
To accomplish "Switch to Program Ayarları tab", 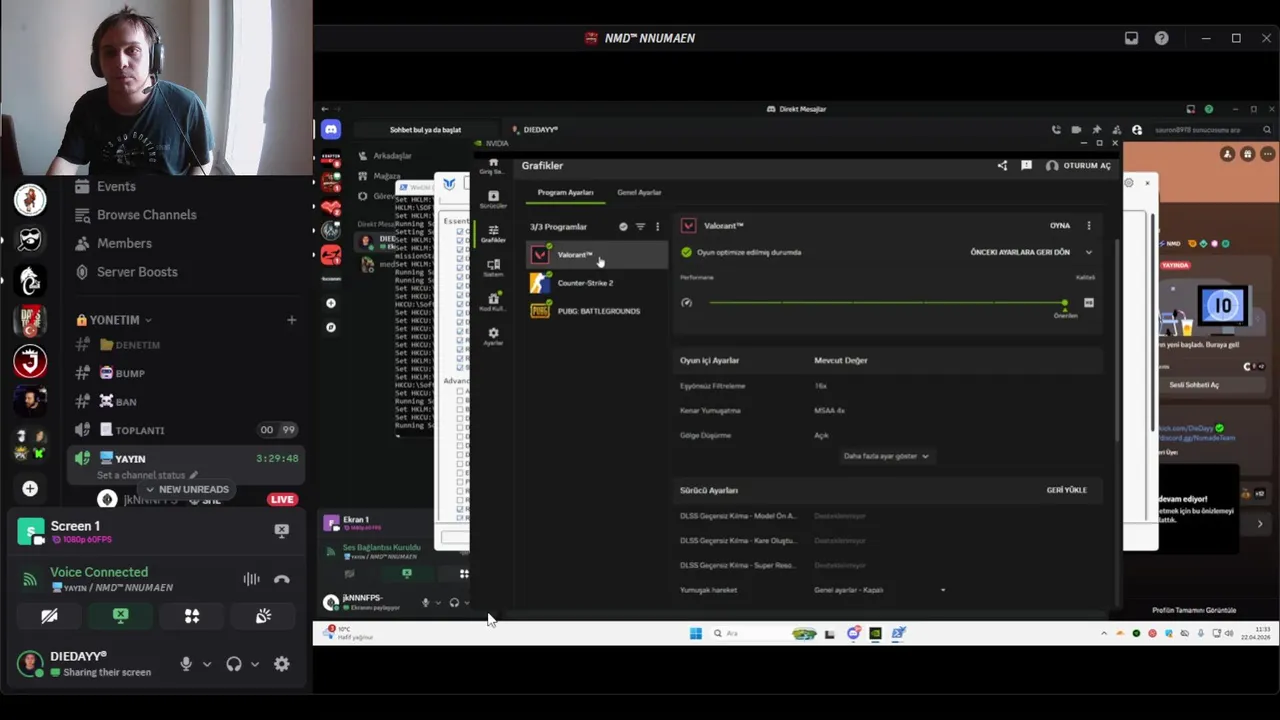I will [565, 192].
